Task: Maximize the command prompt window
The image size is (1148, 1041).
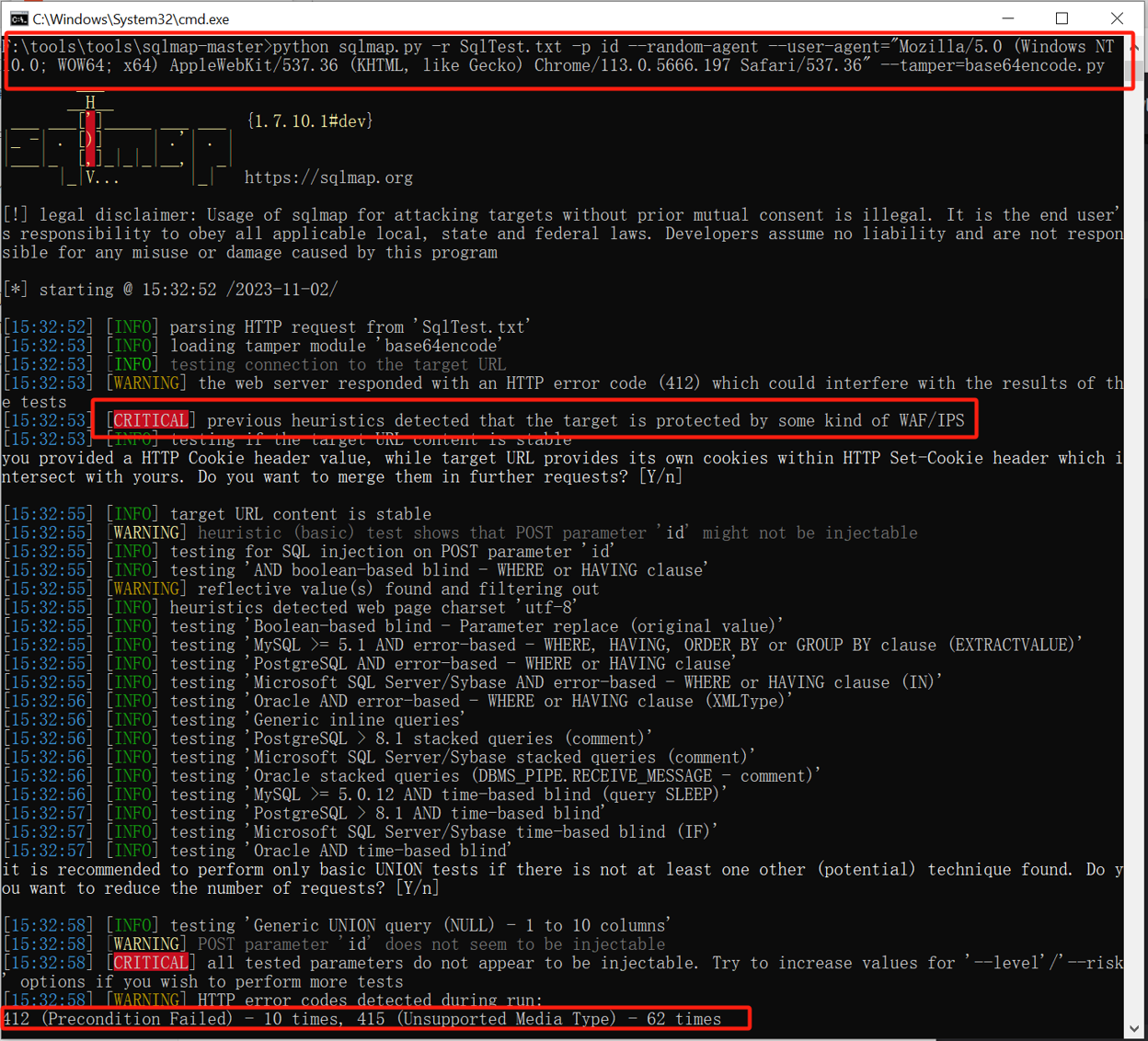Action: click(1062, 18)
